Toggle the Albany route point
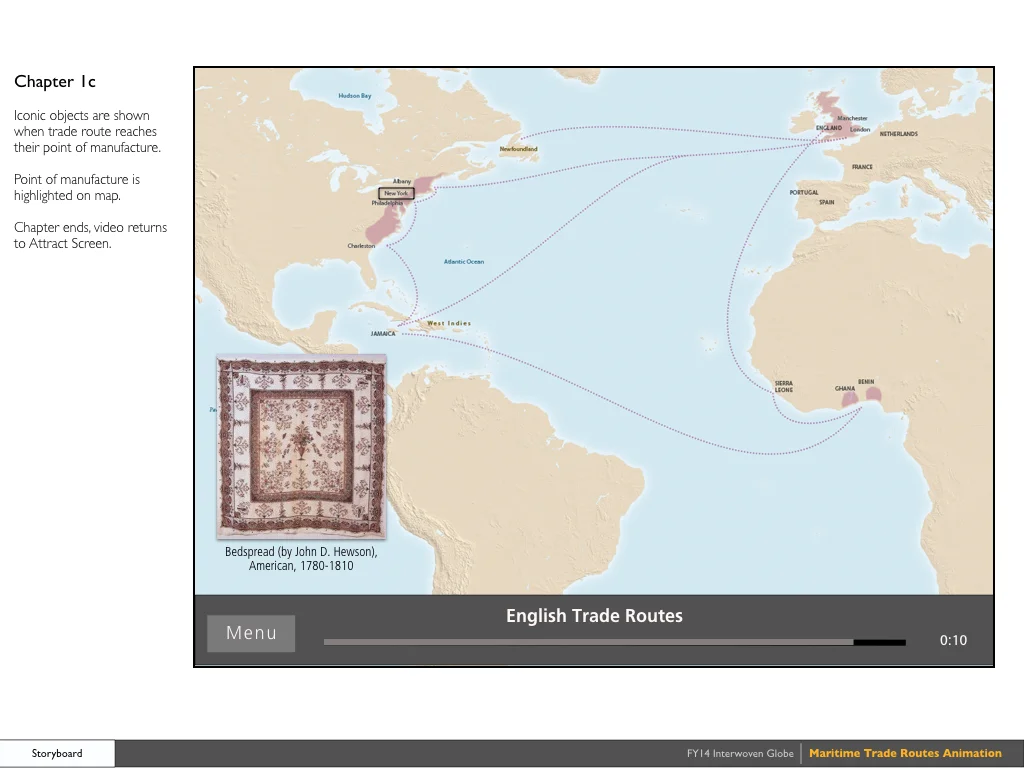 (402, 182)
